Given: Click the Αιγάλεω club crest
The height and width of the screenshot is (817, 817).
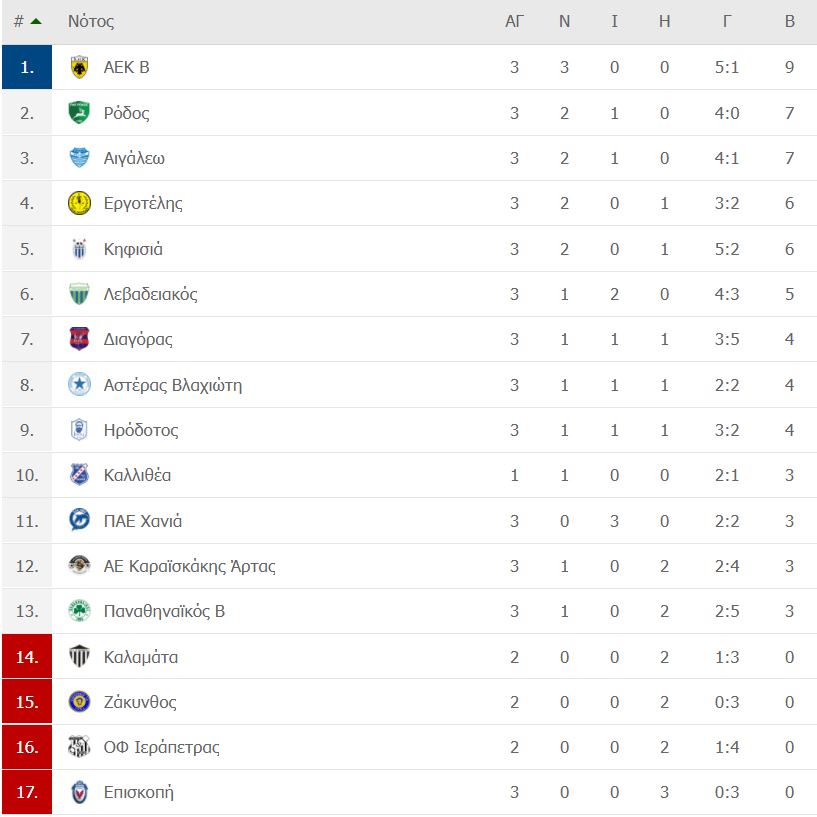Looking at the screenshot, I should tap(79, 158).
